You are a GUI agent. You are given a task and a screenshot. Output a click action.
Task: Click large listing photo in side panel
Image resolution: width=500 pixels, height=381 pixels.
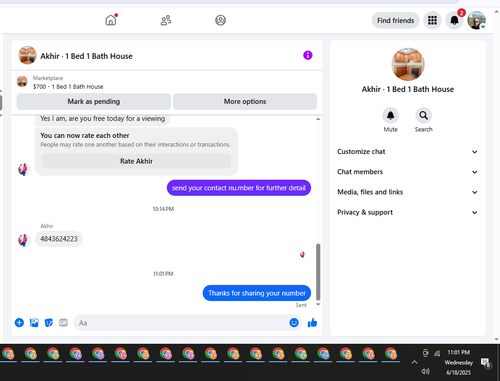click(408, 64)
